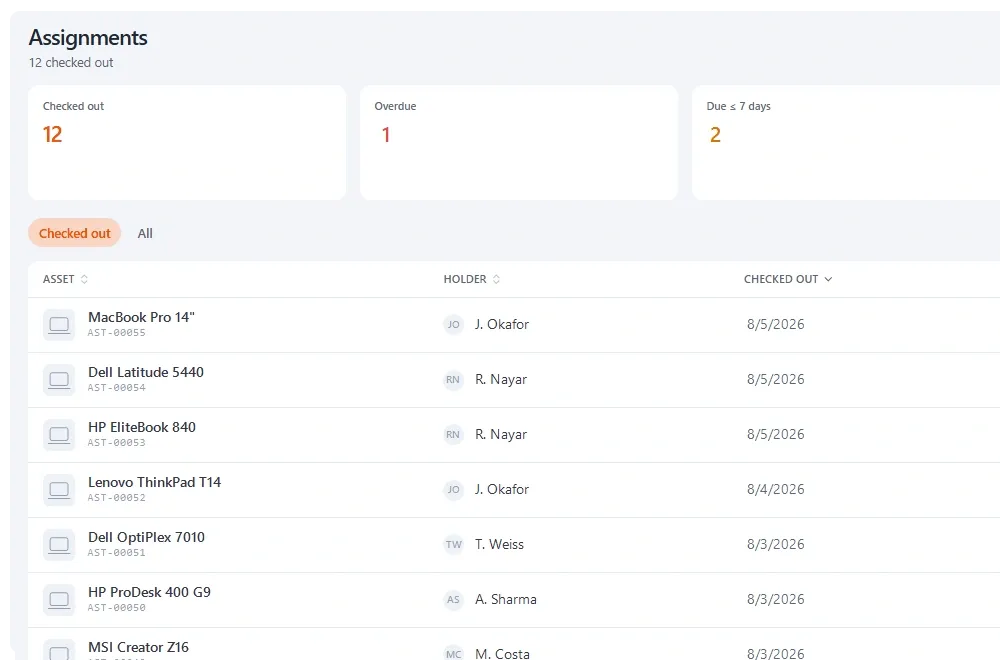Click holder name T. Weiss
Image resolution: width=1000 pixels, height=660 pixels.
point(499,545)
